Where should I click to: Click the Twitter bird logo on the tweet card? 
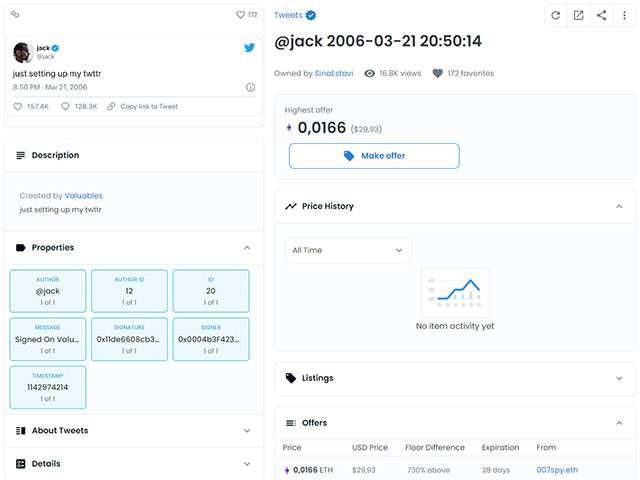249,48
